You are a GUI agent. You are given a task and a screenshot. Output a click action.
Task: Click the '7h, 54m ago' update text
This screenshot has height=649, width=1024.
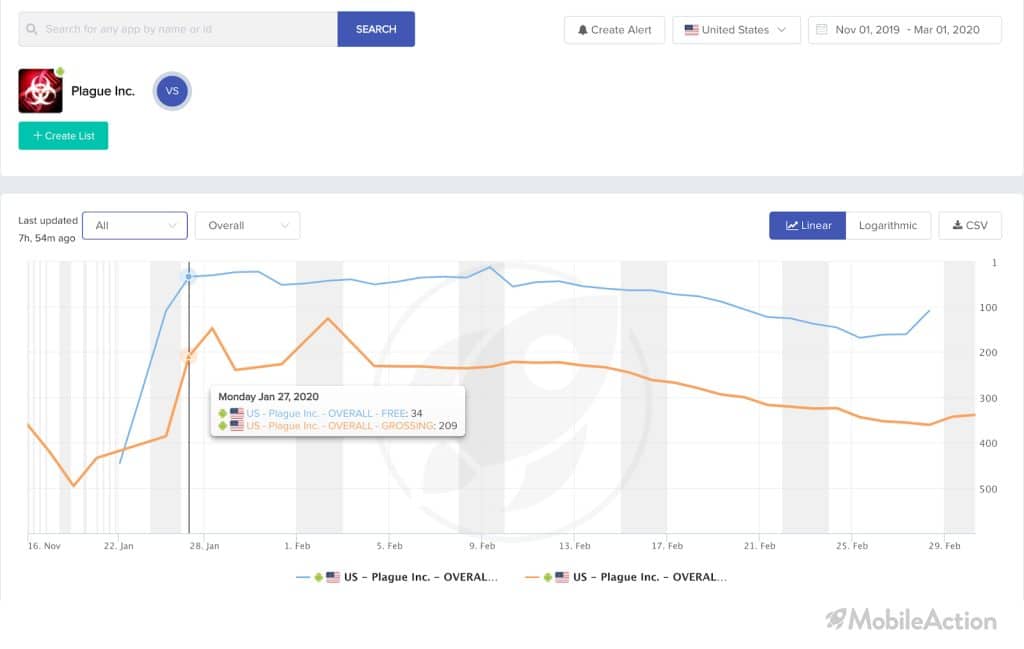tap(47, 238)
